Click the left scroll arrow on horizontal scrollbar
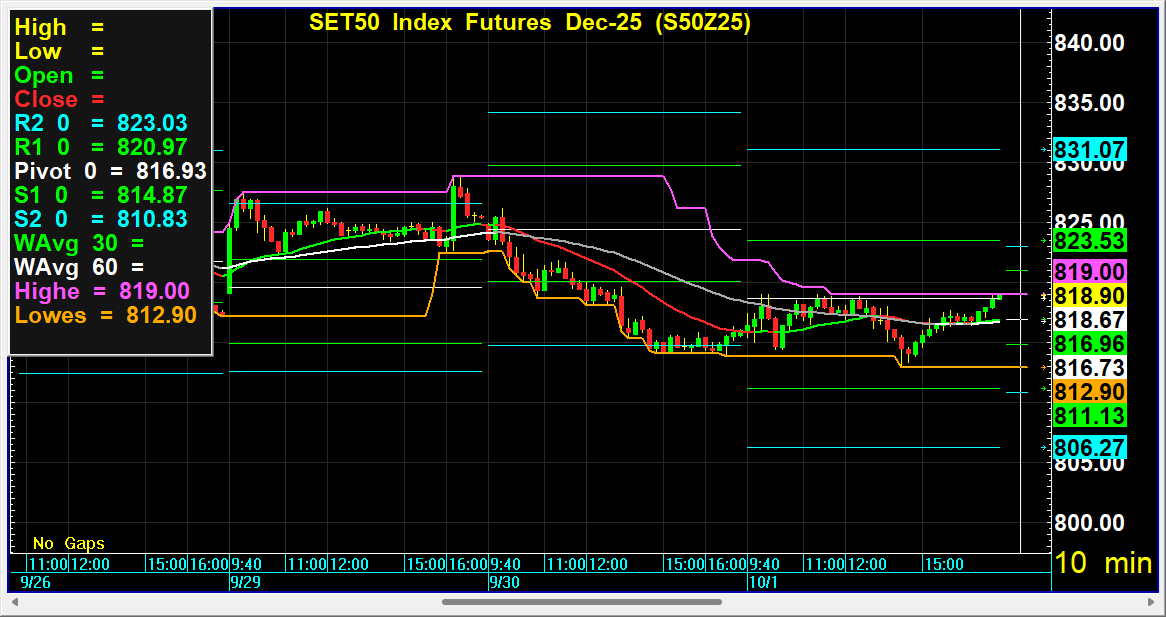Viewport: 1166px width, 617px height. (x=15, y=602)
